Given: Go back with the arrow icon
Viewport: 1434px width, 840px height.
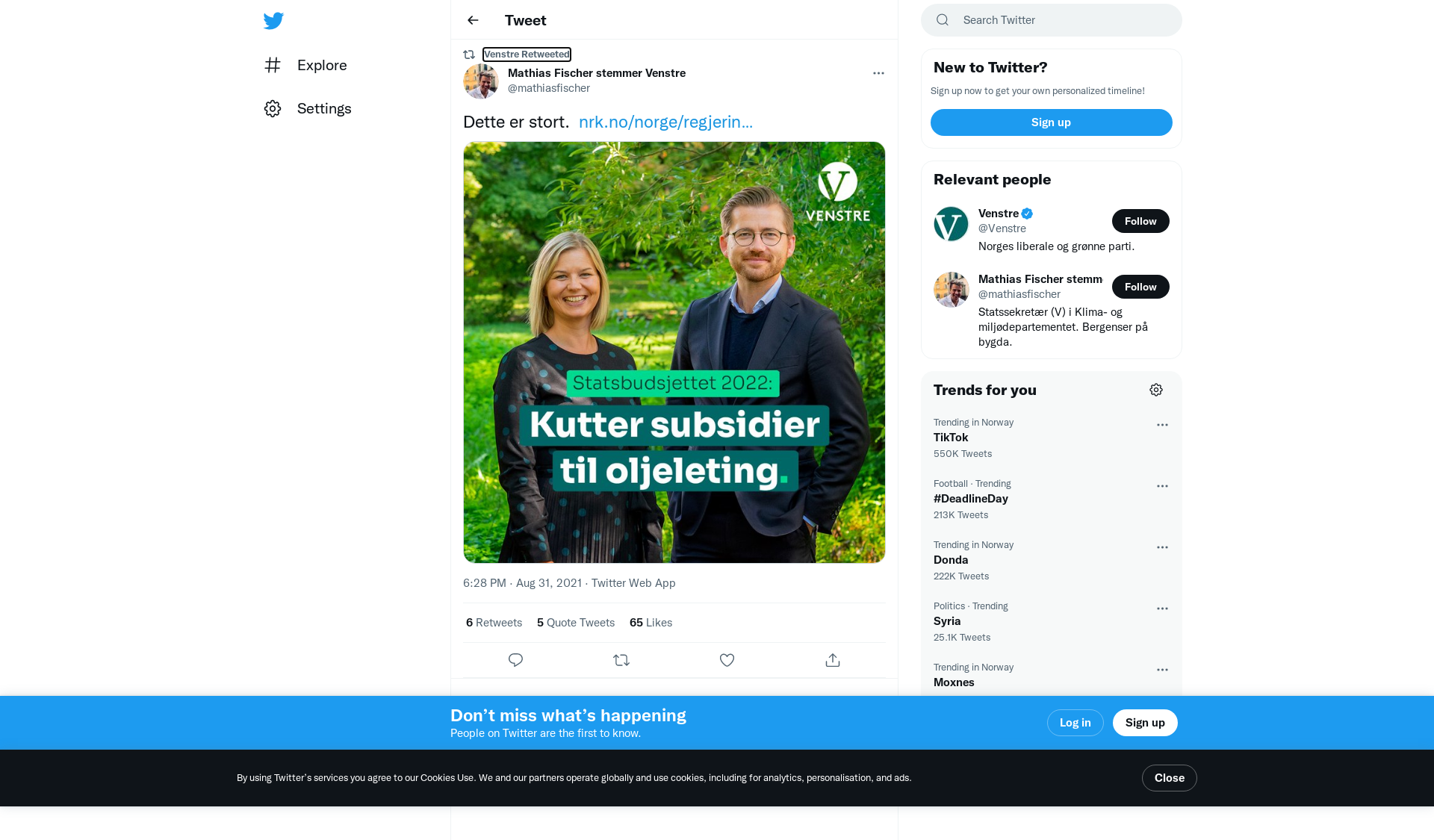Looking at the screenshot, I should [473, 20].
